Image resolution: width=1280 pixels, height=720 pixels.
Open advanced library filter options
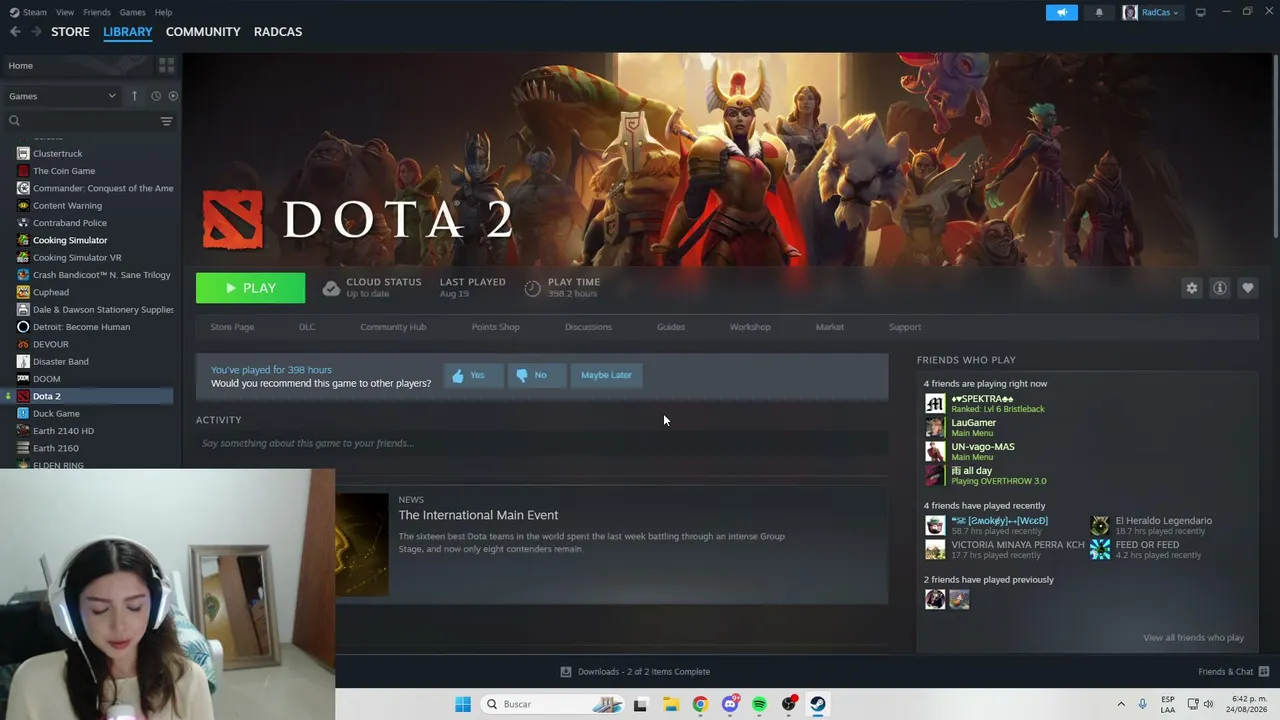[x=166, y=121]
